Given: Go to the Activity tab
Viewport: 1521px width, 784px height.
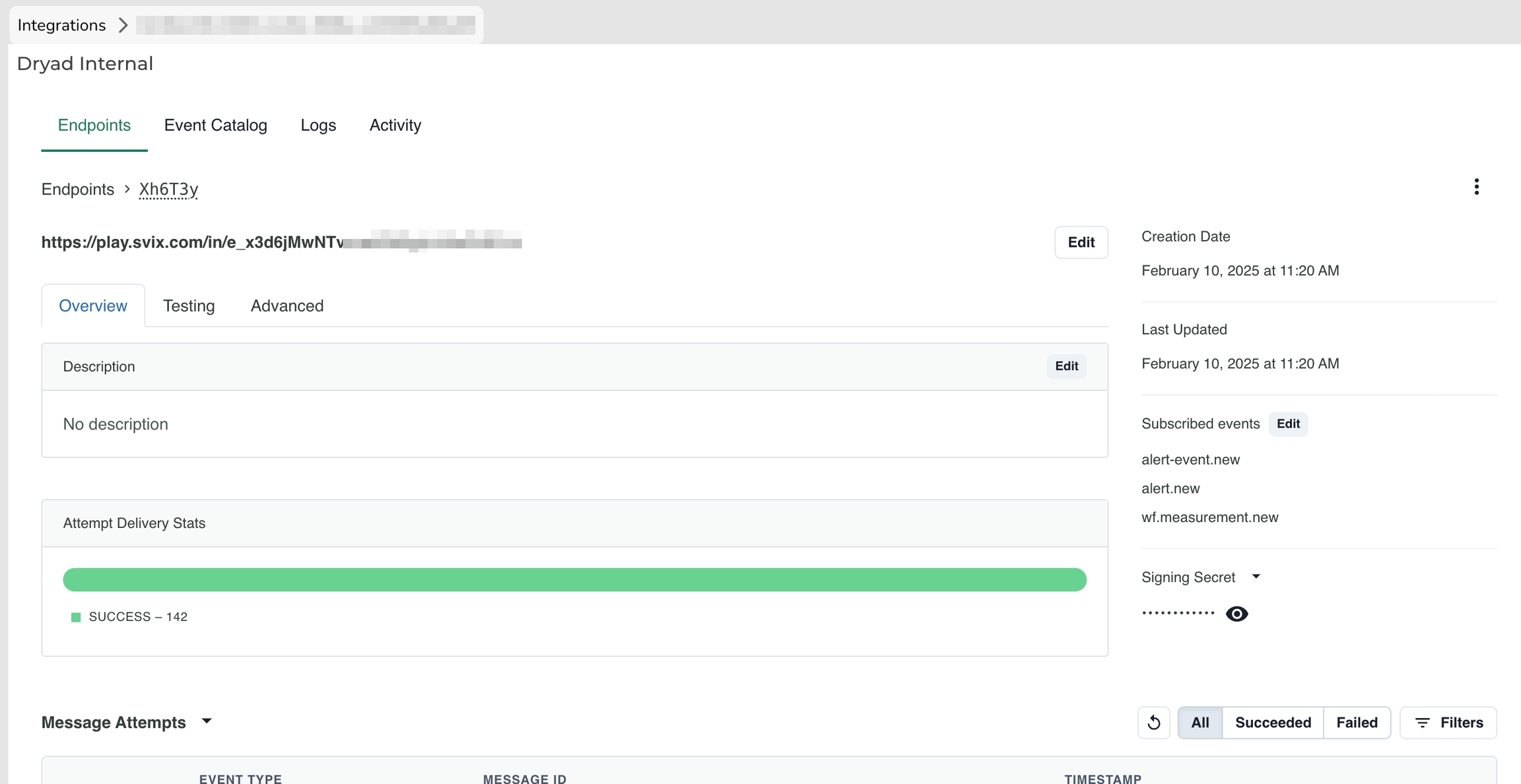Looking at the screenshot, I should (395, 125).
